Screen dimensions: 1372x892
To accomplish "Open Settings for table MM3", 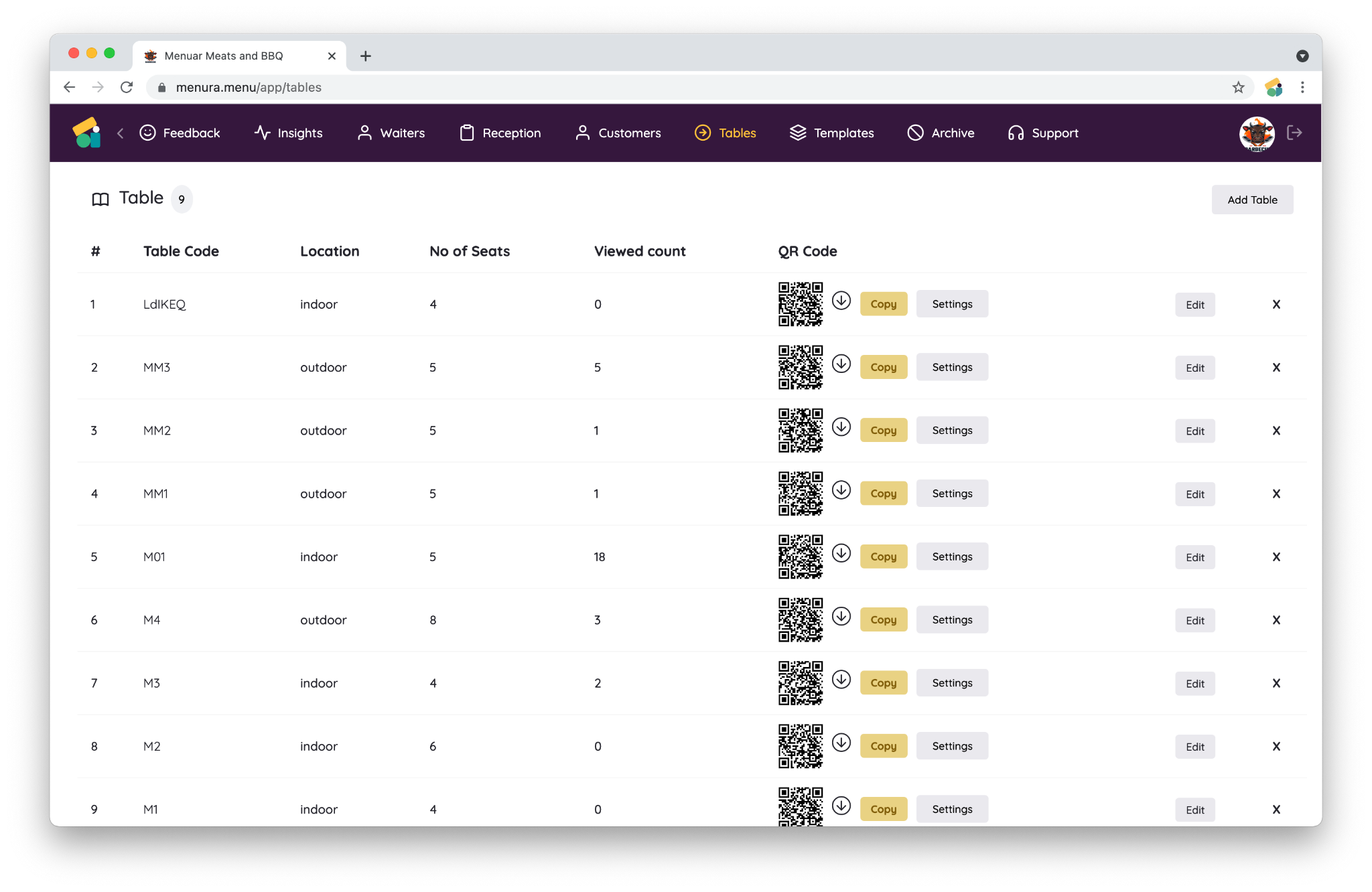I will (952, 367).
